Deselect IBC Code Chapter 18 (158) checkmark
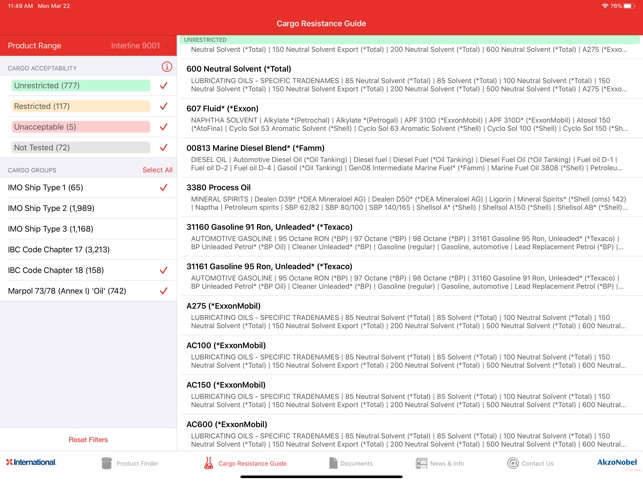The image size is (643, 482). (x=164, y=270)
